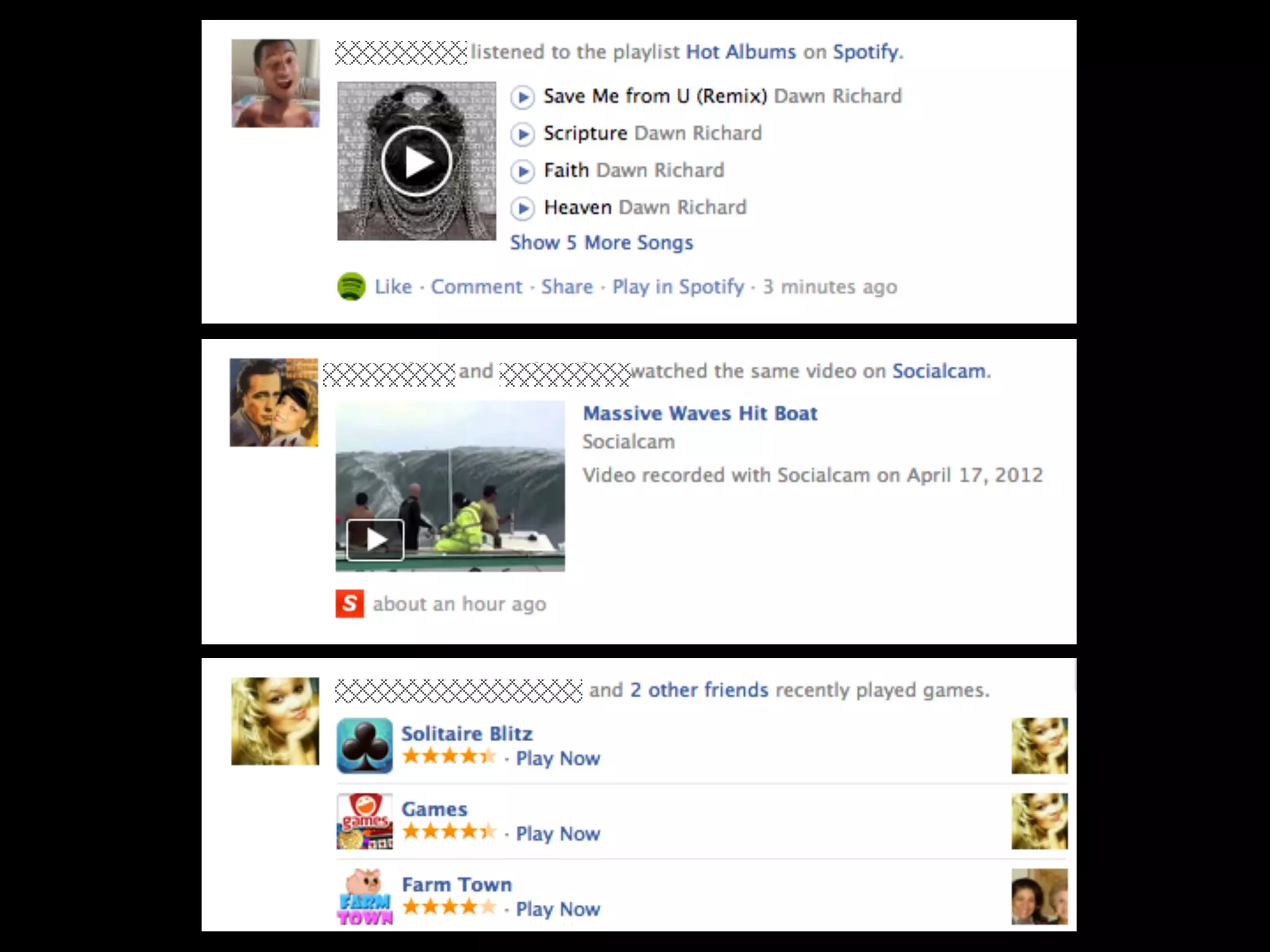Click the large play button on album art

417,161
